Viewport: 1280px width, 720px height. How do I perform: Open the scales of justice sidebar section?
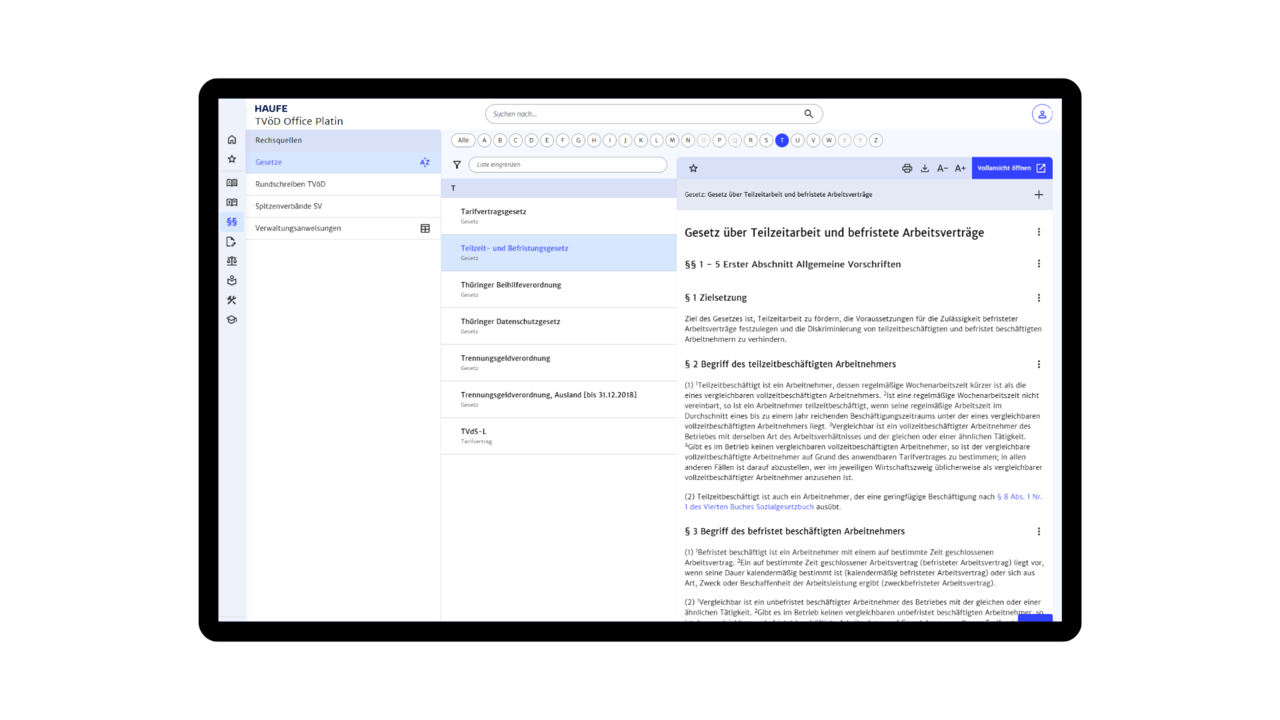click(x=232, y=261)
